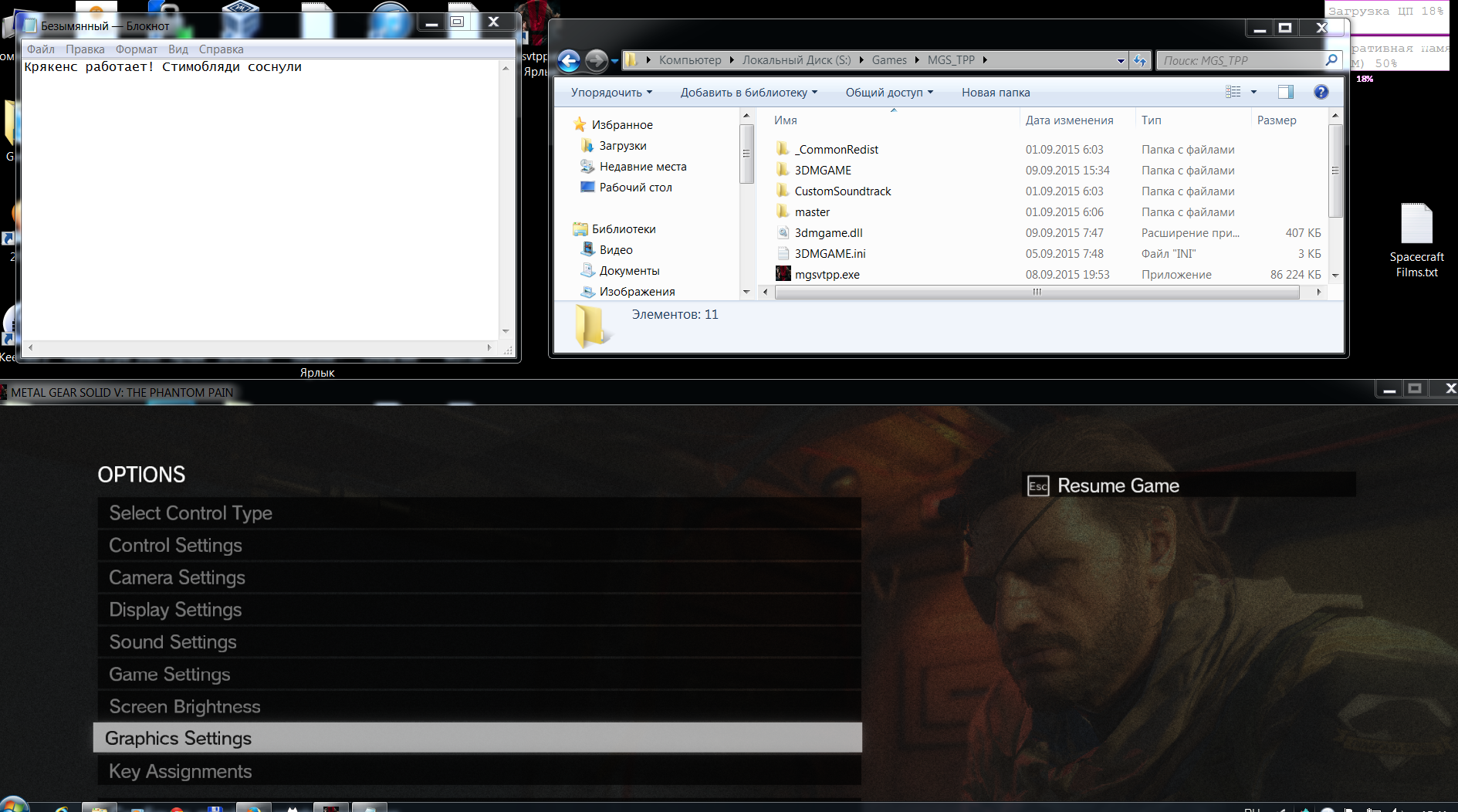Image resolution: width=1458 pixels, height=812 pixels.
Task: Expand breadcrumb arrow after Компьютер
Action: [732, 59]
